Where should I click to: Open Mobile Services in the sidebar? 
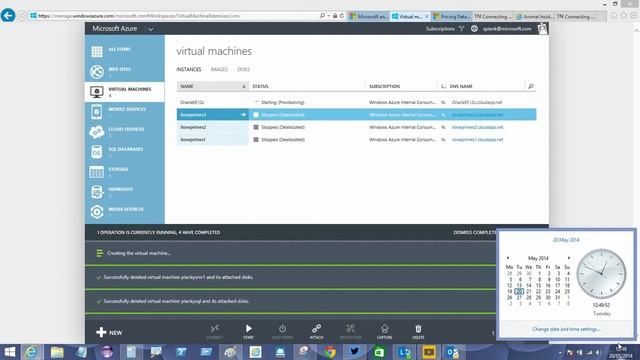click(x=124, y=111)
